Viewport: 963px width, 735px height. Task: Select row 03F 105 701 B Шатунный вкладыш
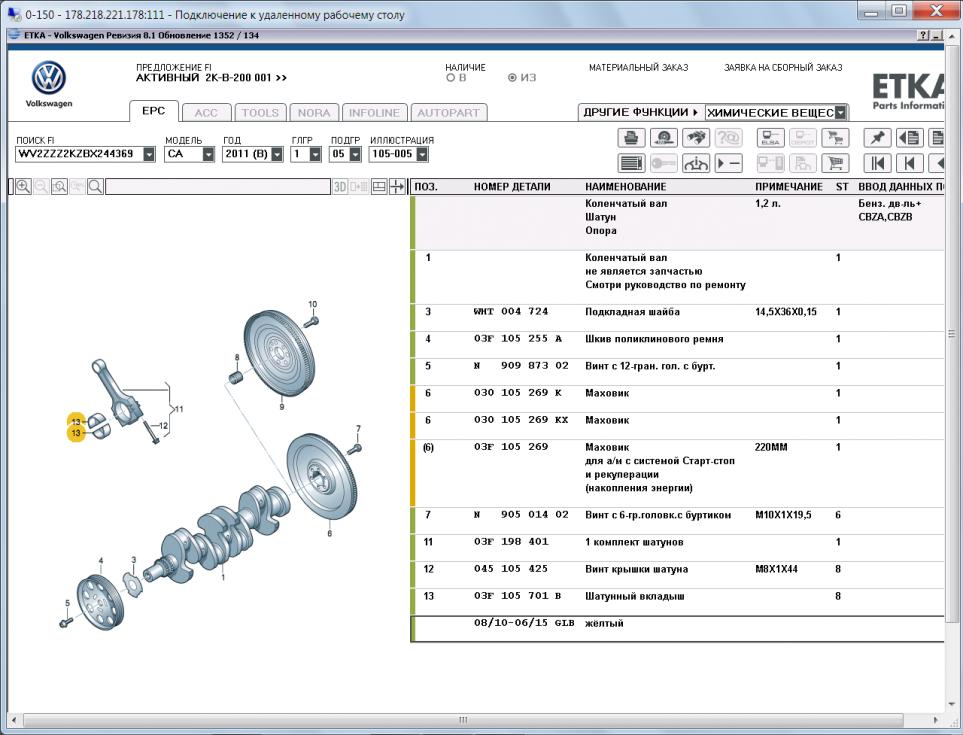point(677,602)
